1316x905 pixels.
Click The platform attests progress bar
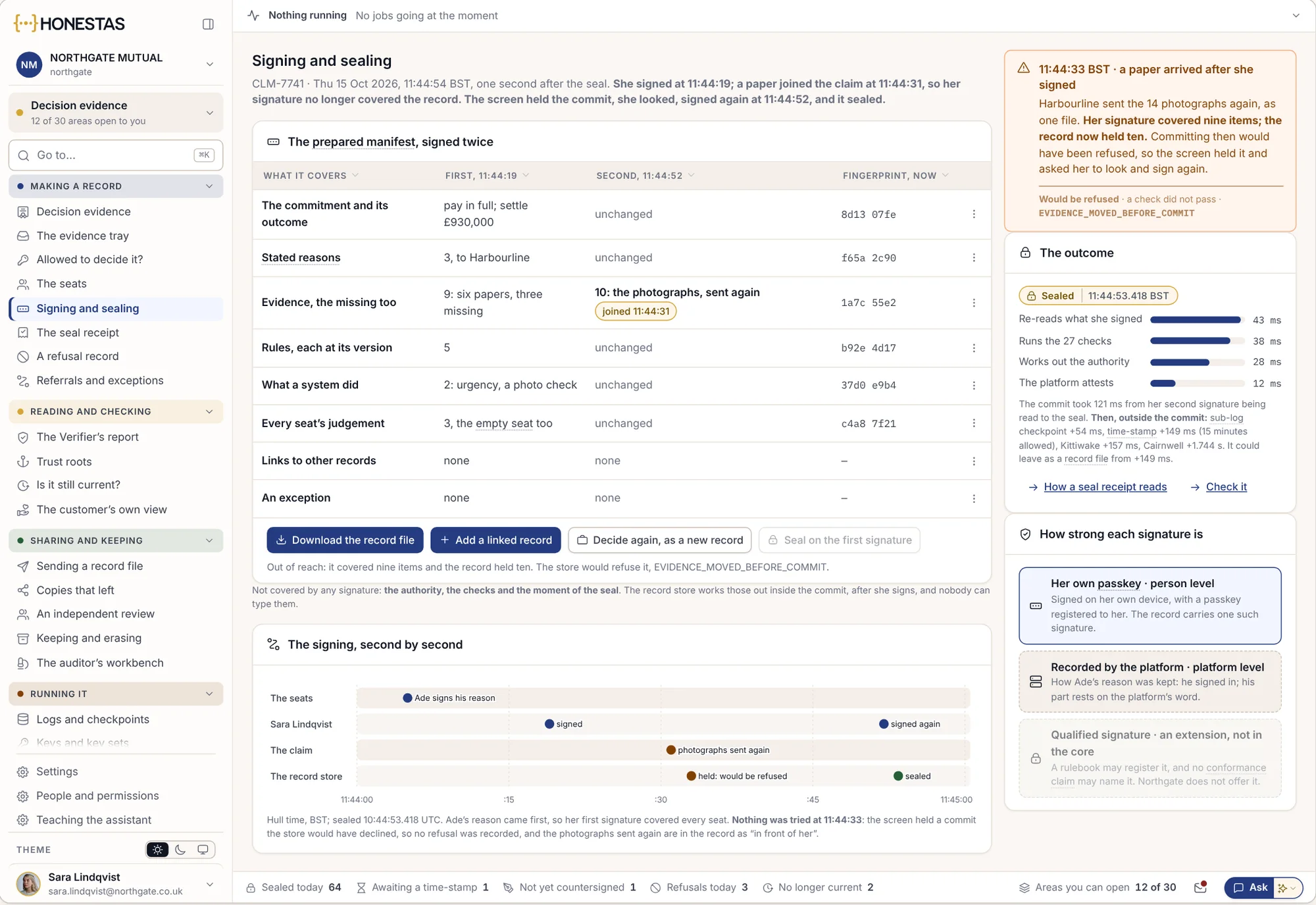pos(1197,383)
